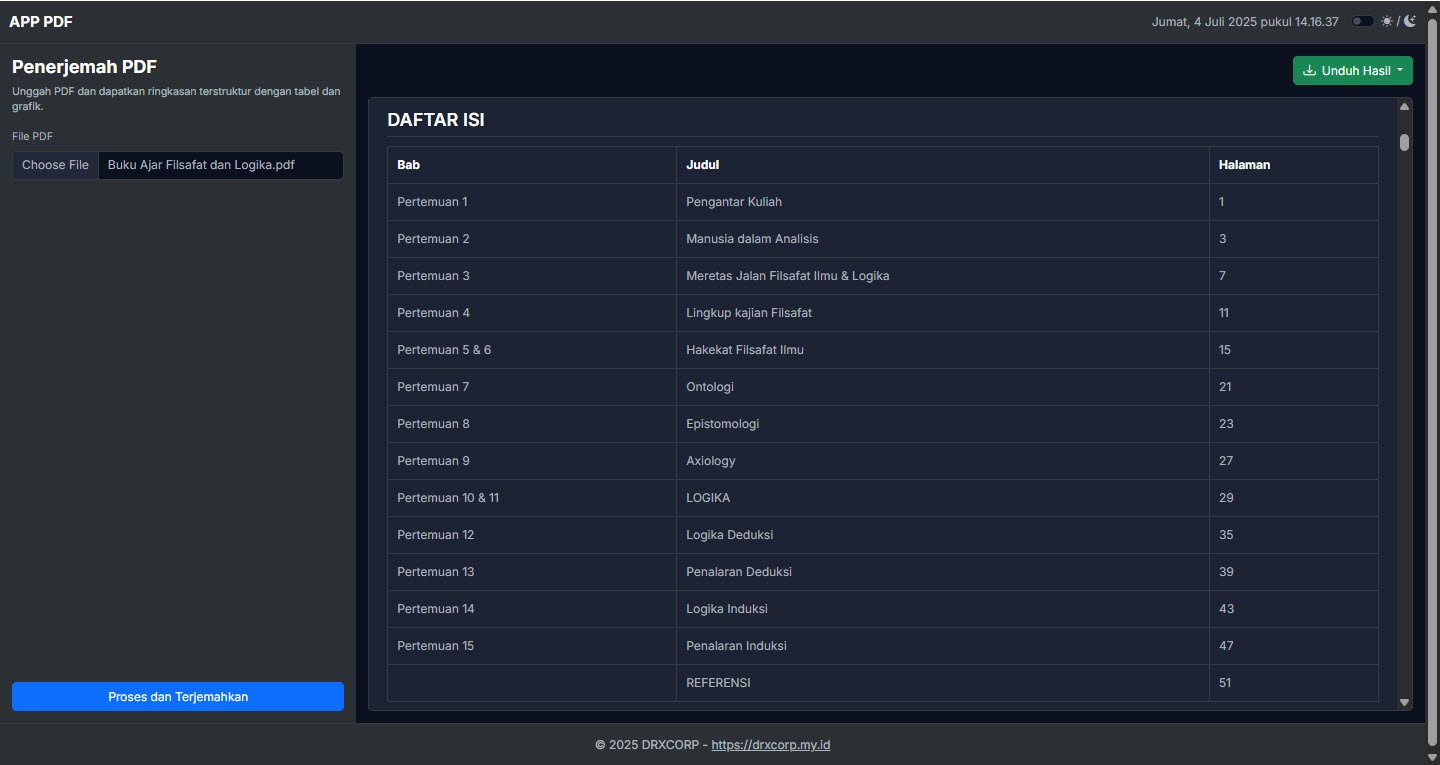Click the LOGIKA title cell
This screenshot has height=765, width=1440.
pos(943,498)
